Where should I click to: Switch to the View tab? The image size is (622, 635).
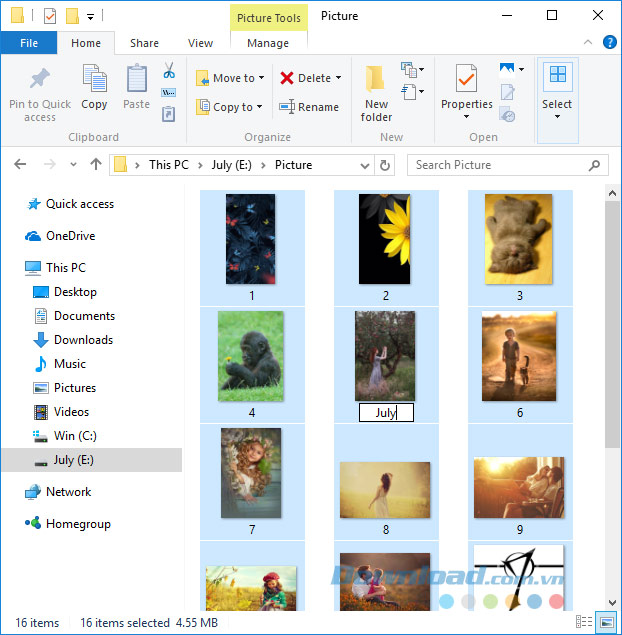click(x=200, y=43)
